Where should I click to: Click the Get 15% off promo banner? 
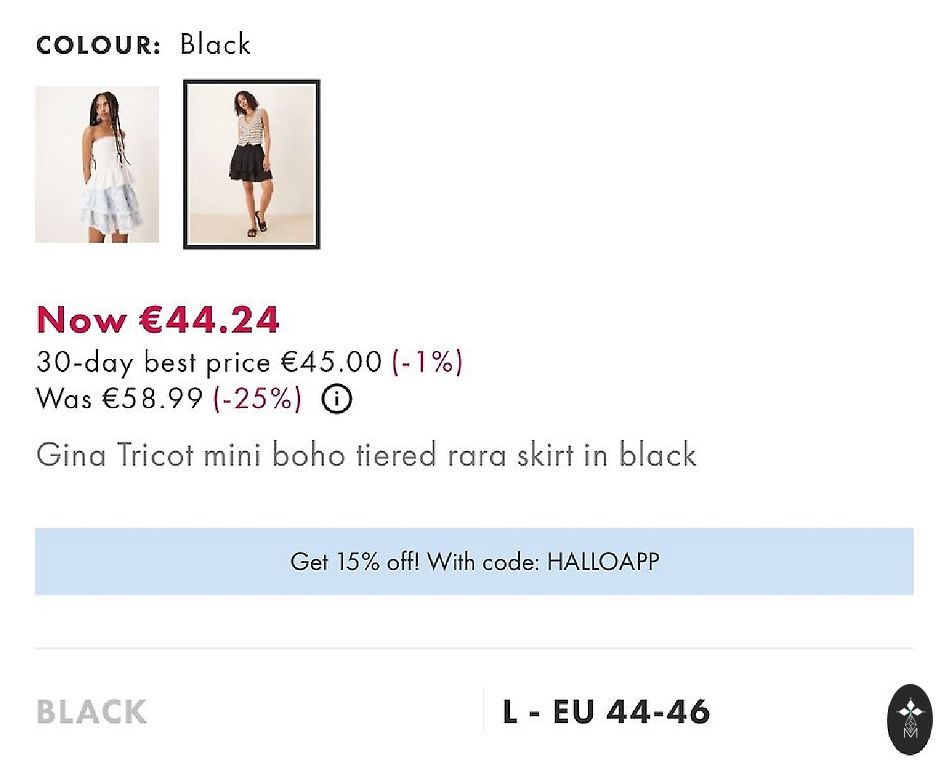click(474, 561)
